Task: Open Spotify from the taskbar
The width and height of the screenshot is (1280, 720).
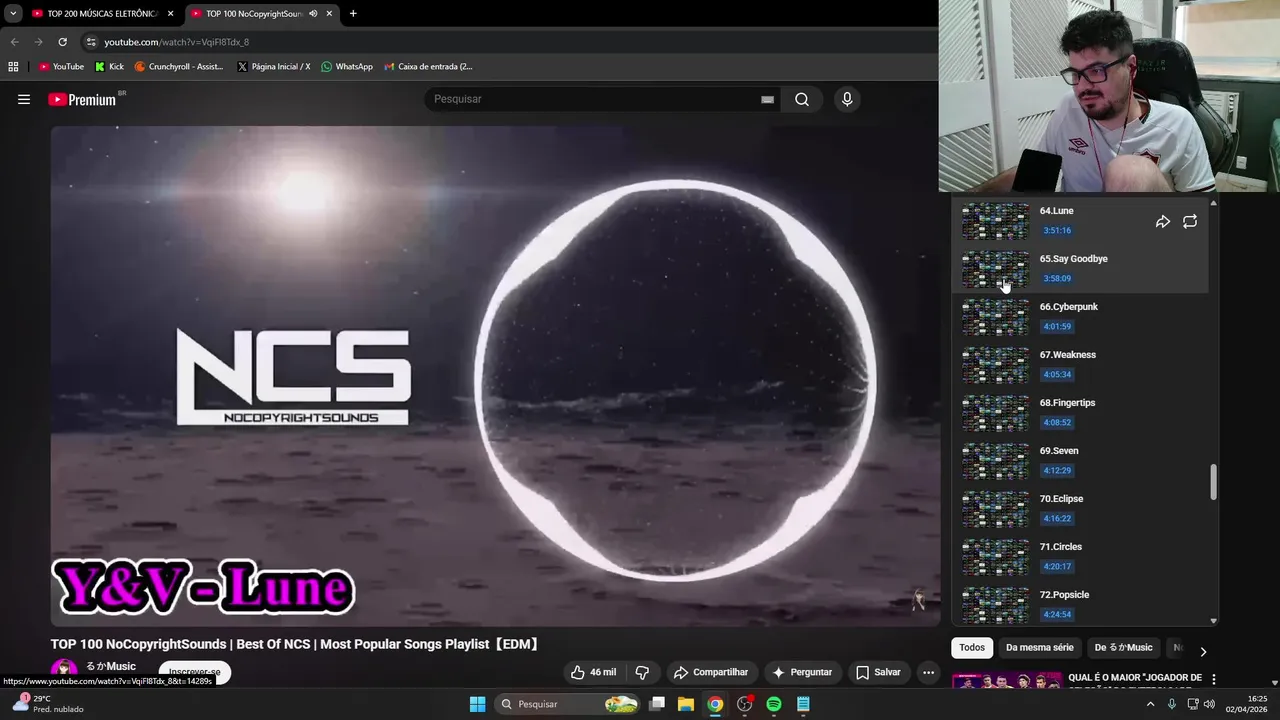Action: 773,704
